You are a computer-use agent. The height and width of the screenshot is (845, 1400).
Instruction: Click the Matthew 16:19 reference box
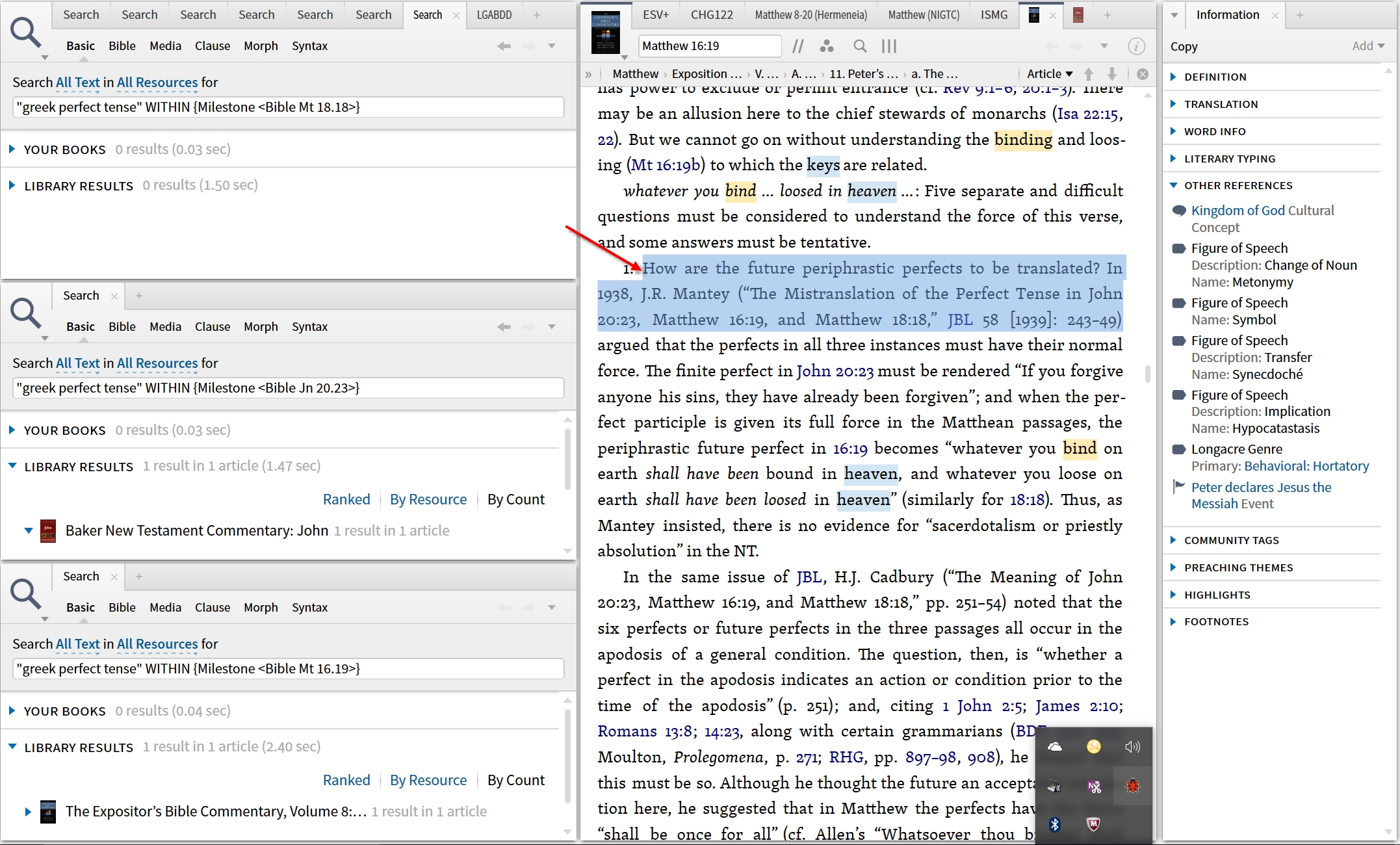709,46
